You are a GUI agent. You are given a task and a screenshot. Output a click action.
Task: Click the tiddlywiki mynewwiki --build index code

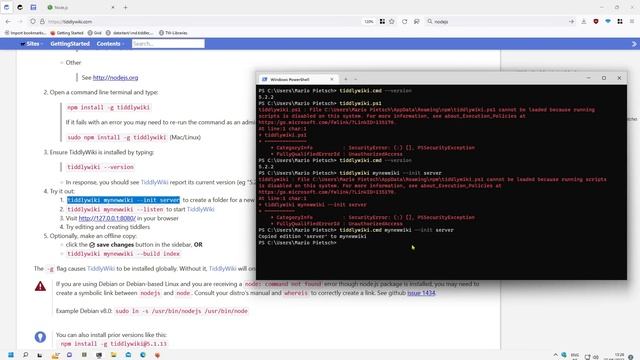123,253
